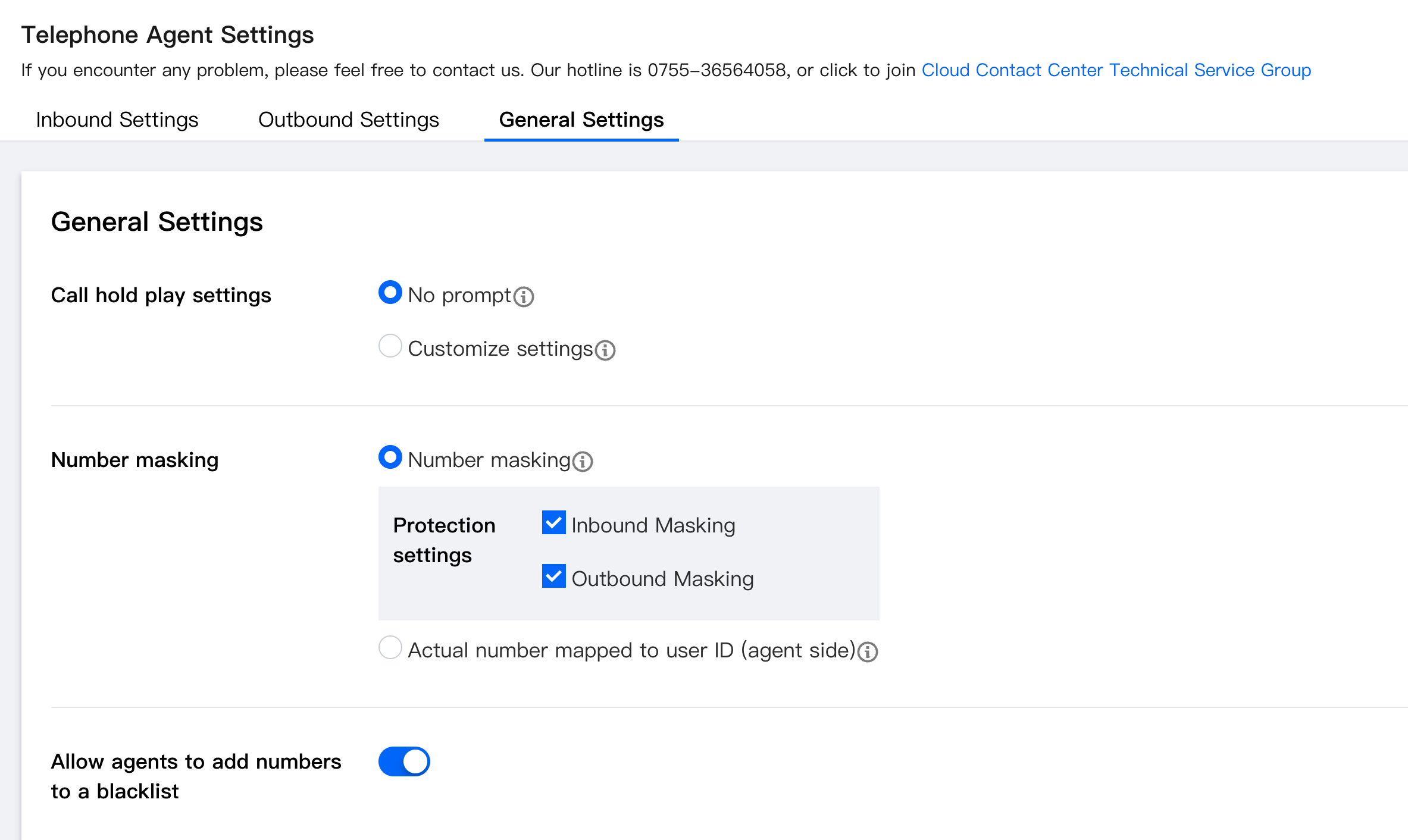Click the No prompt label text
This screenshot has height=840, width=1408.
click(x=459, y=295)
